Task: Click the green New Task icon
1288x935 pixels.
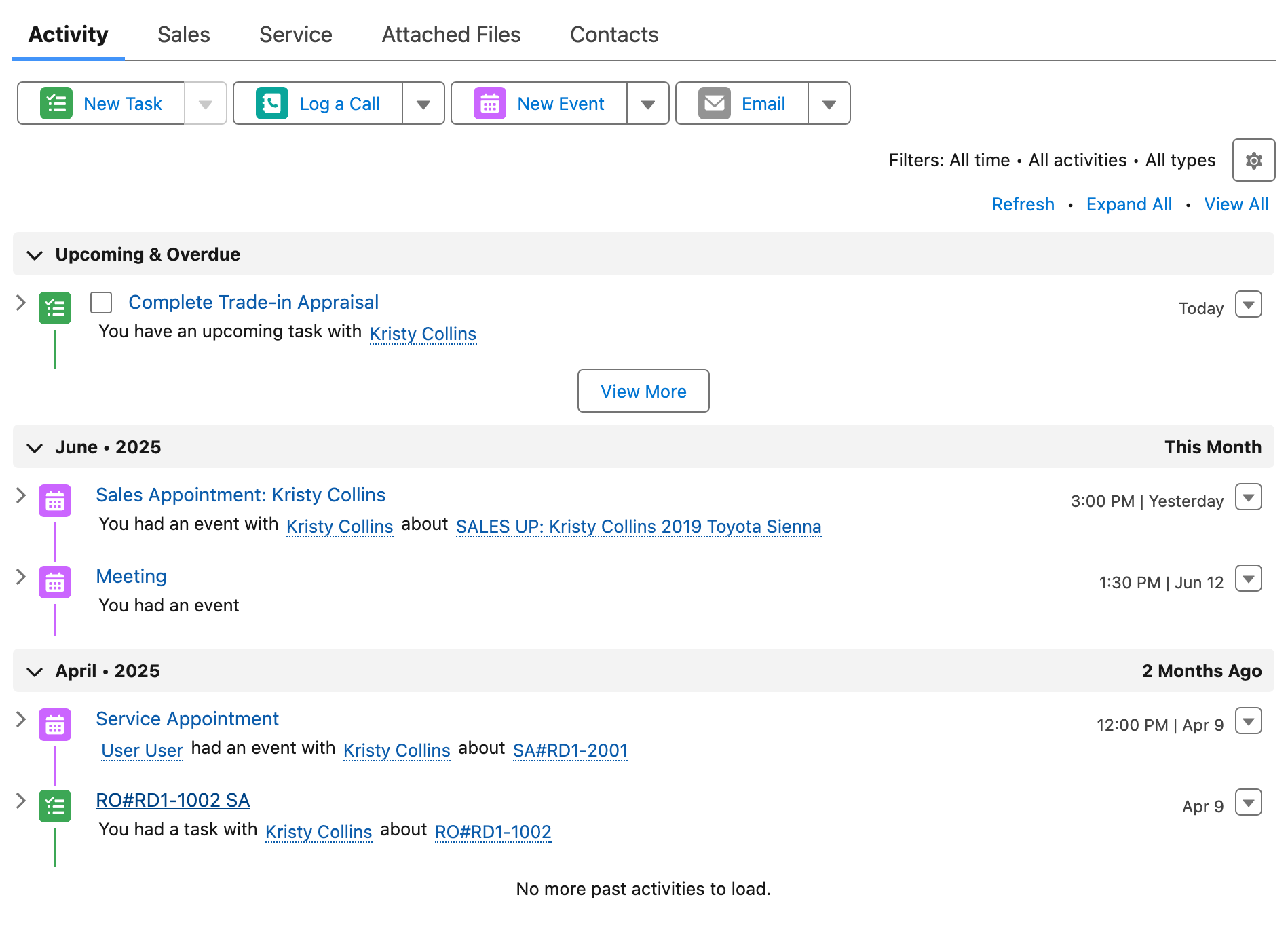Action: click(x=56, y=103)
